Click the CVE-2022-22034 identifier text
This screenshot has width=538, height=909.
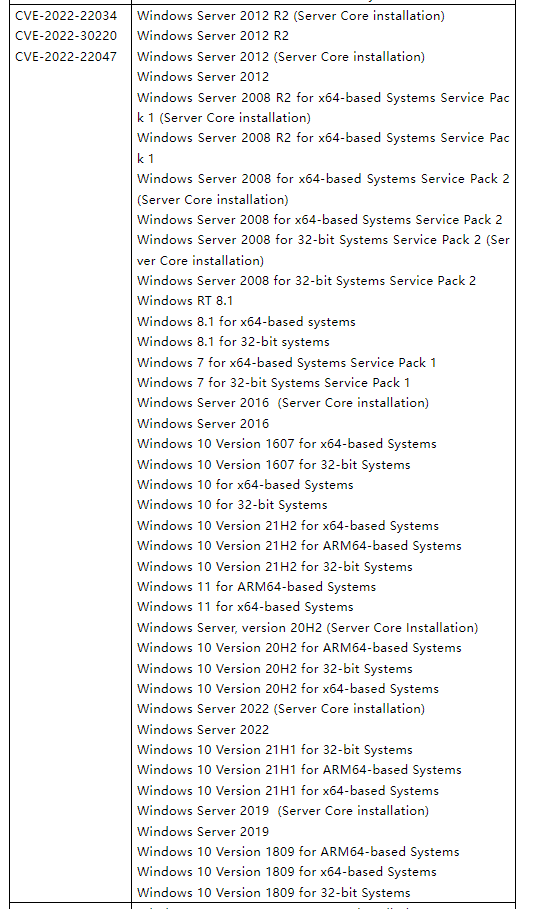coord(66,16)
